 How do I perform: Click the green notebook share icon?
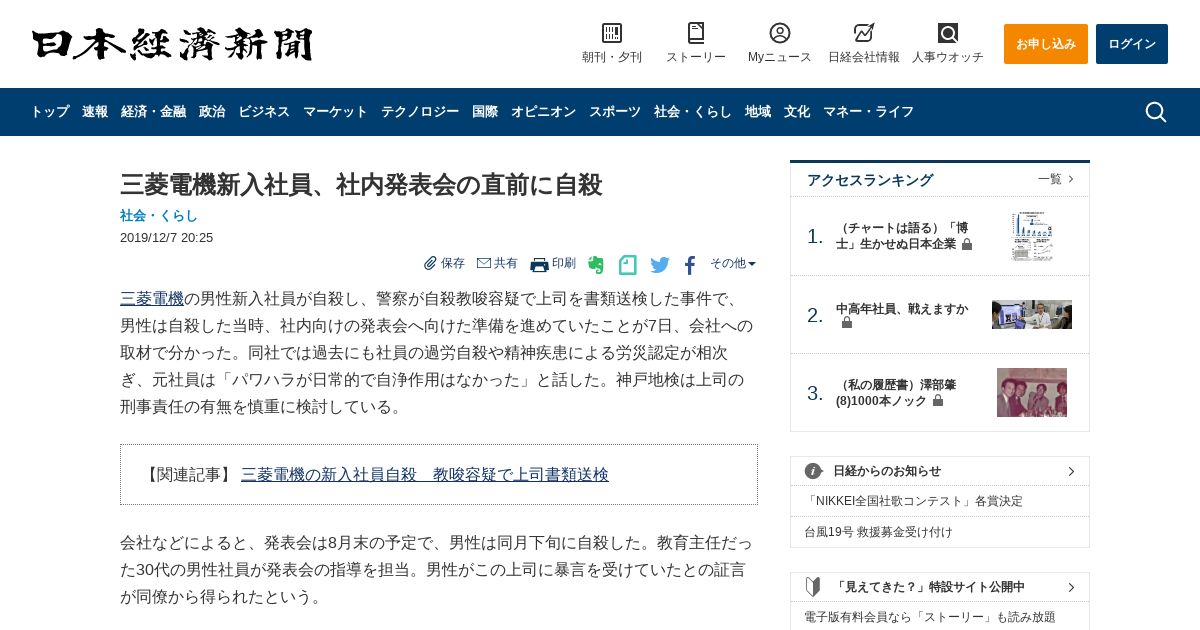627,265
